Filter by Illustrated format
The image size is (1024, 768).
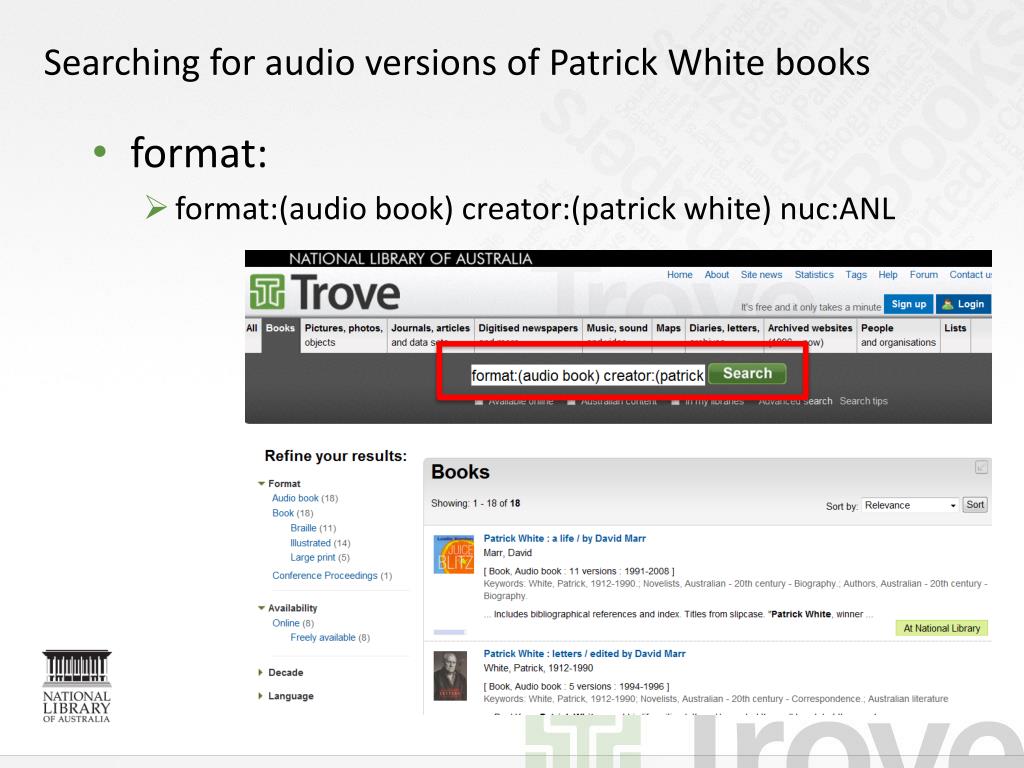310,543
